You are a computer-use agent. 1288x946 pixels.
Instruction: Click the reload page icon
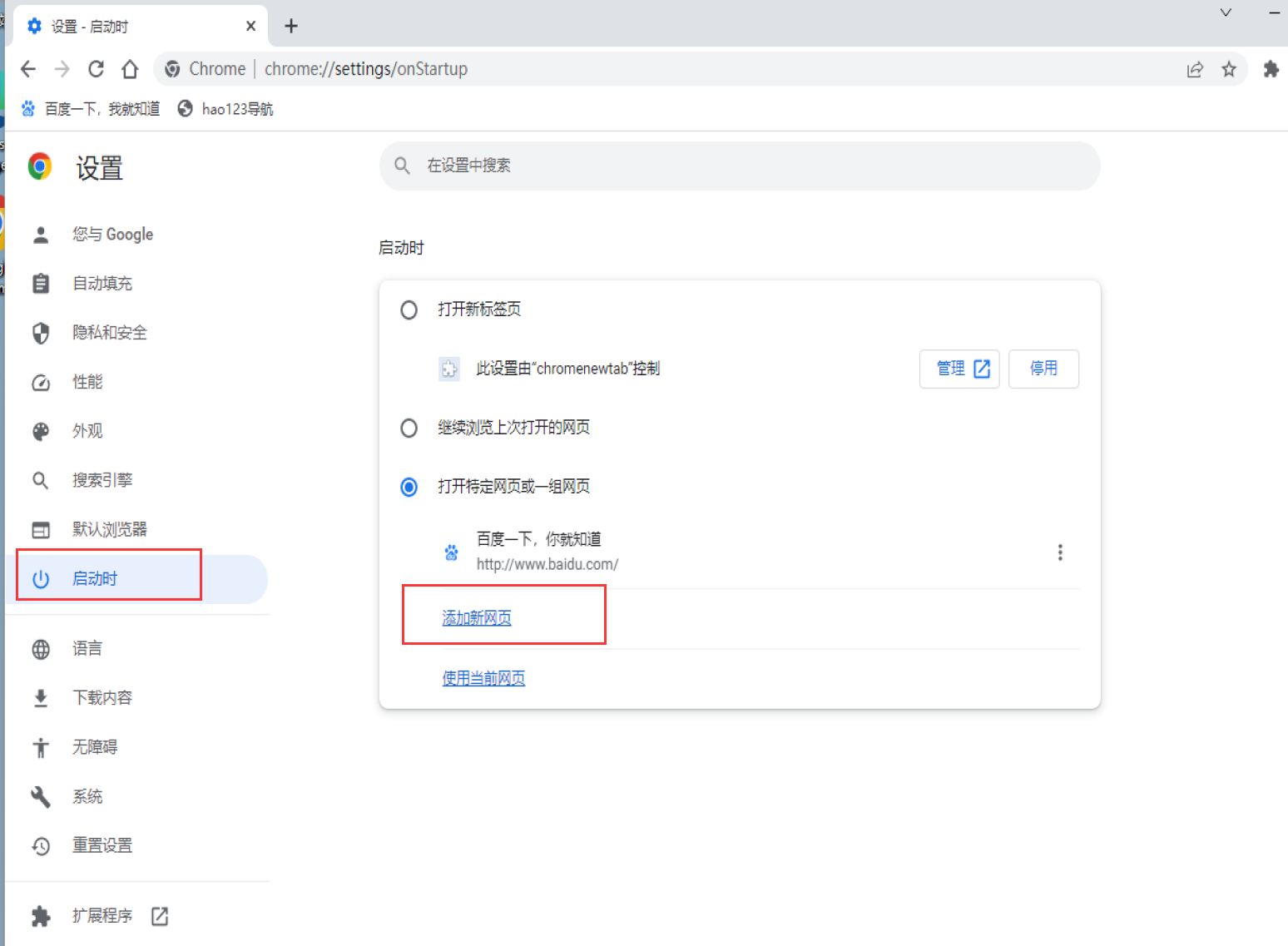tap(96, 69)
